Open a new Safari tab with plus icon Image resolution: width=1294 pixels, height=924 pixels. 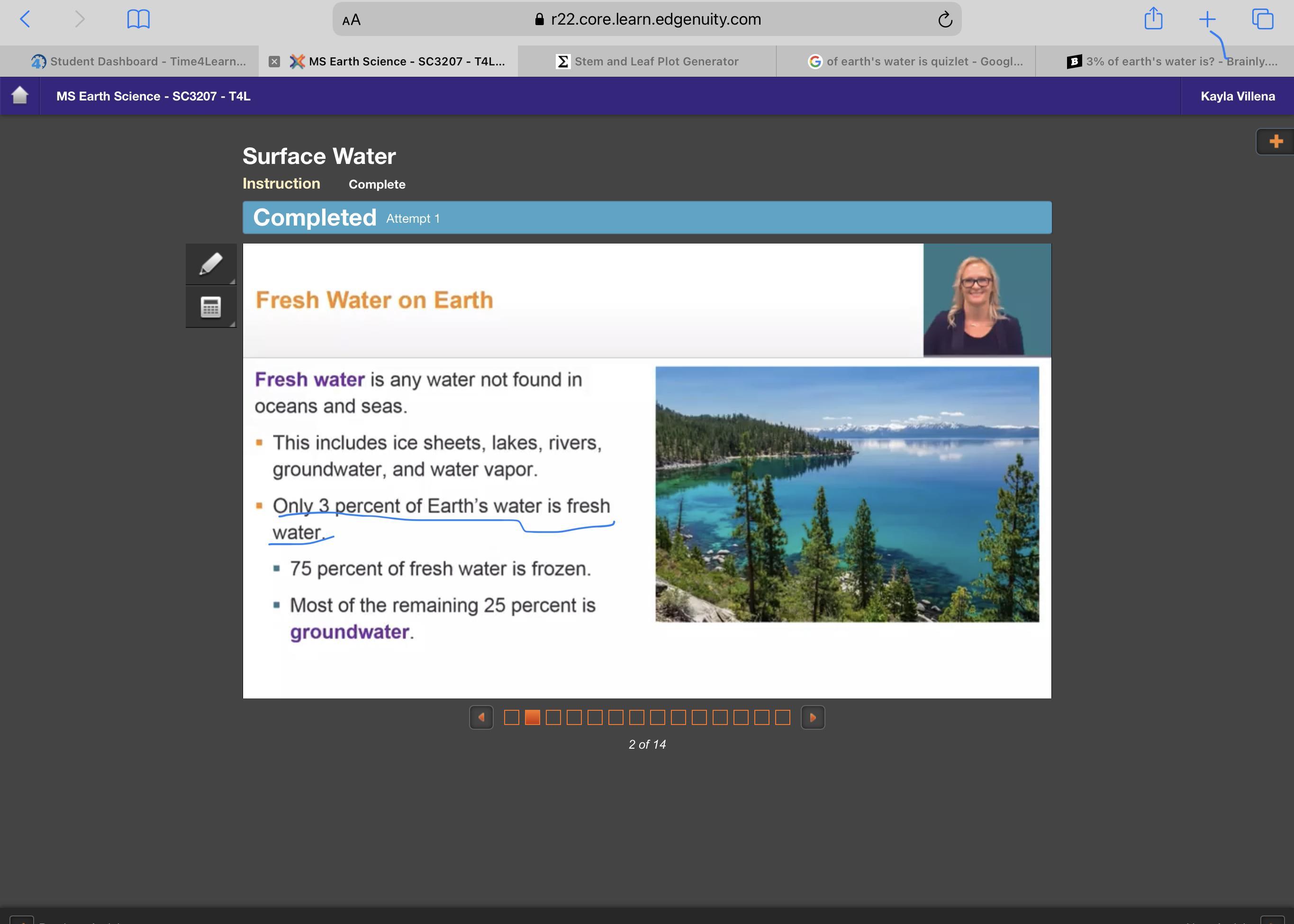[1207, 19]
